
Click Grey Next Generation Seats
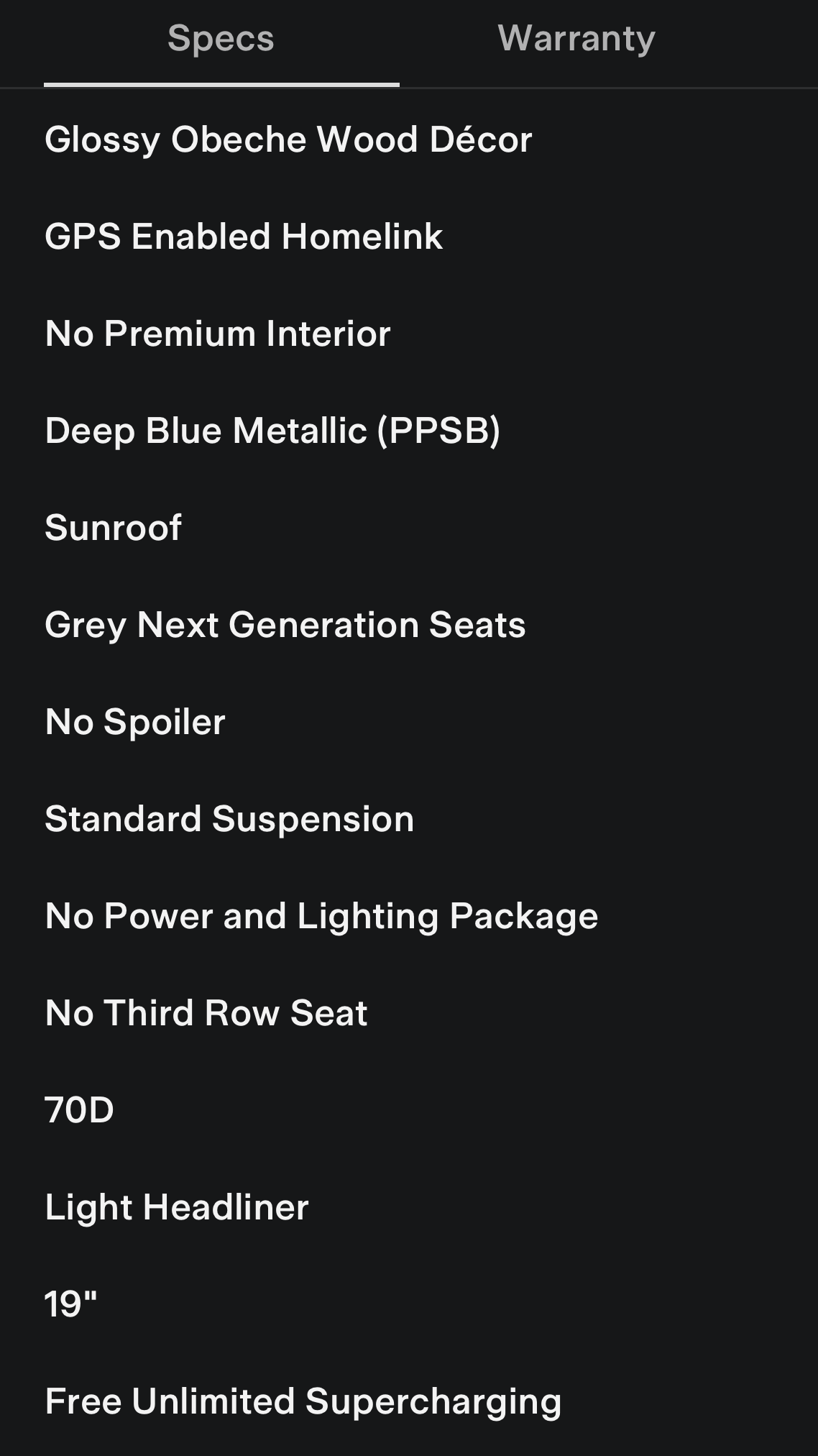(x=285, y=625)
